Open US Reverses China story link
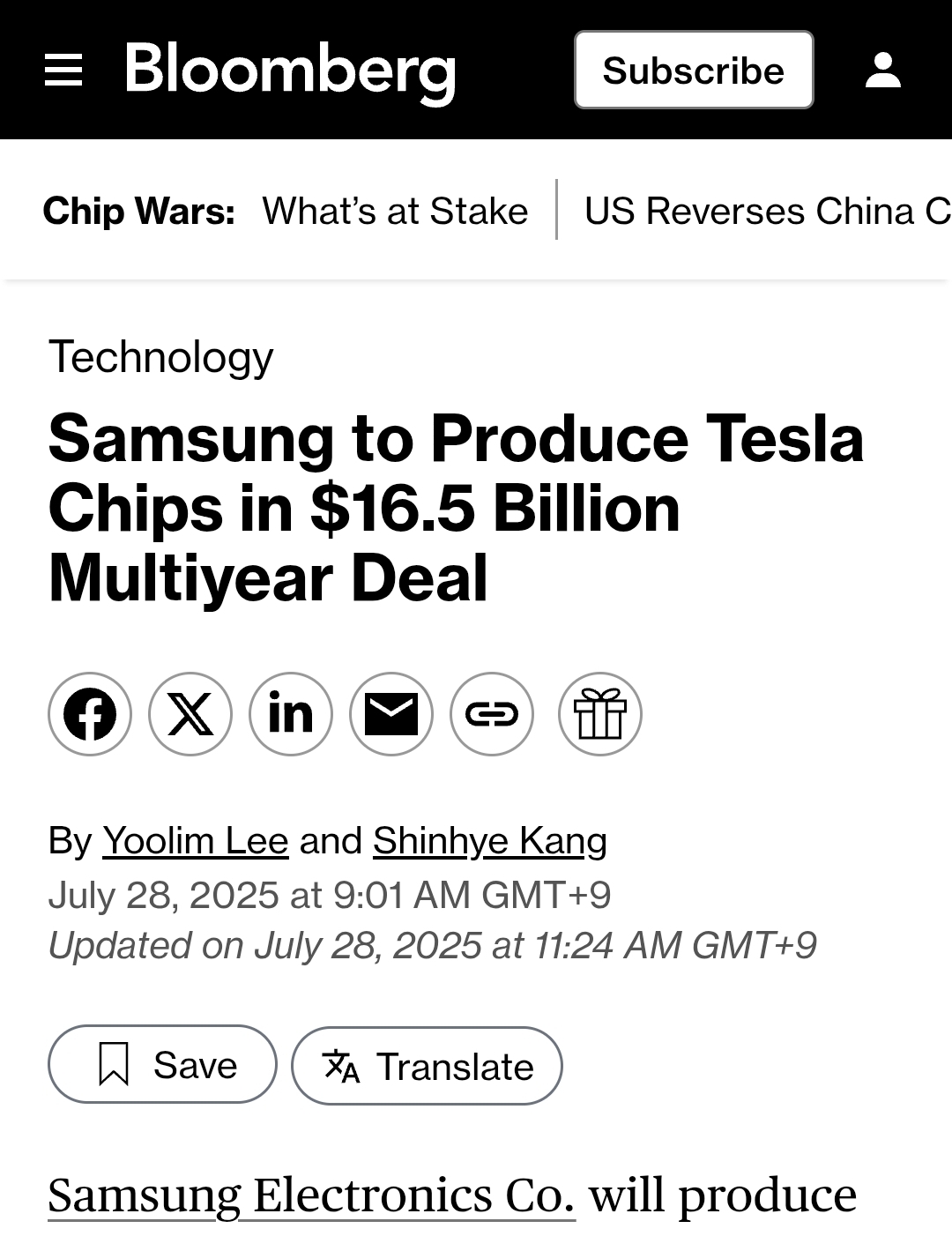Viewport: 952px width, 1236px height. (768, 212)
